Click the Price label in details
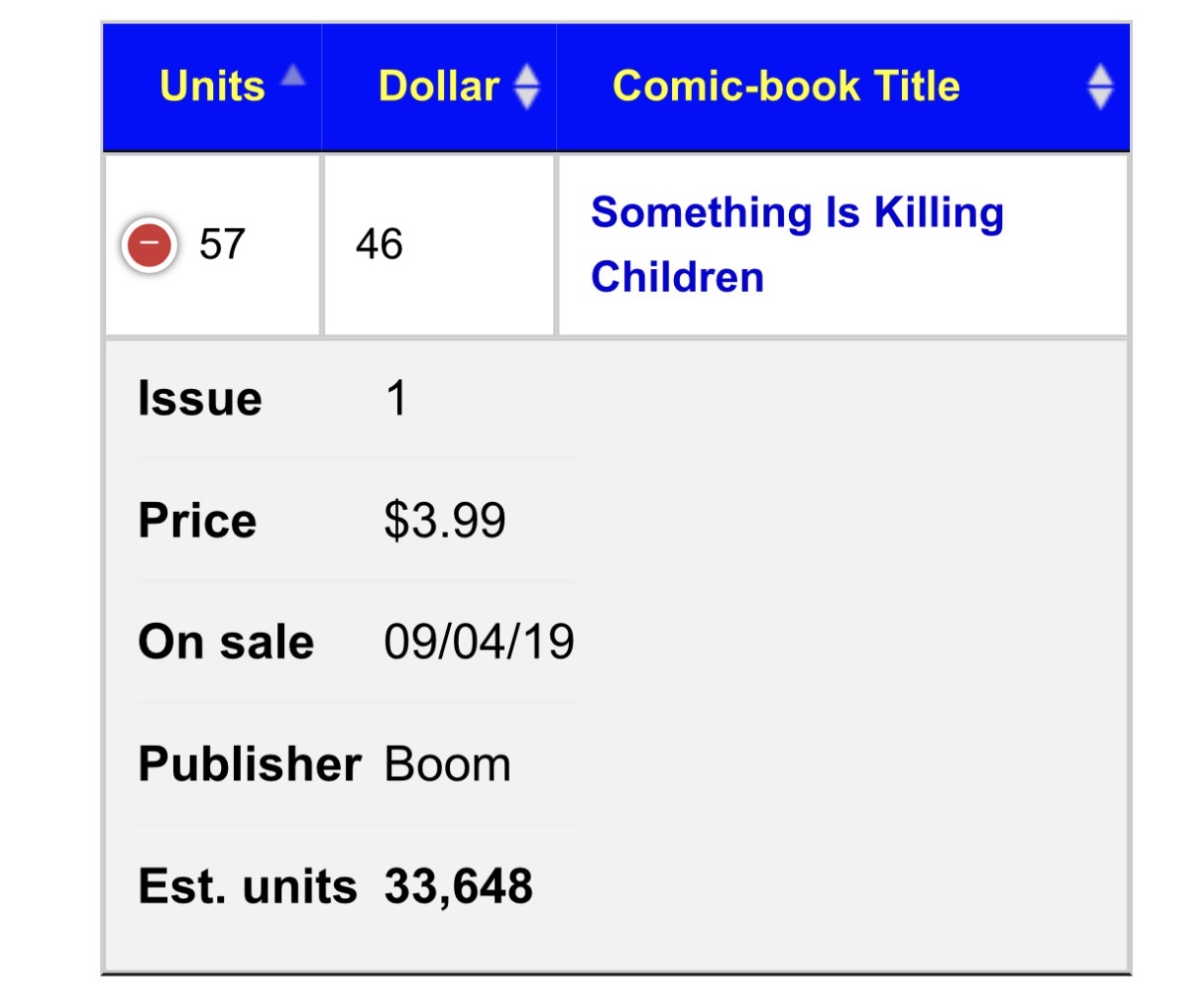The width and height of the screenshot is (1185, 1008). (197, 521)
